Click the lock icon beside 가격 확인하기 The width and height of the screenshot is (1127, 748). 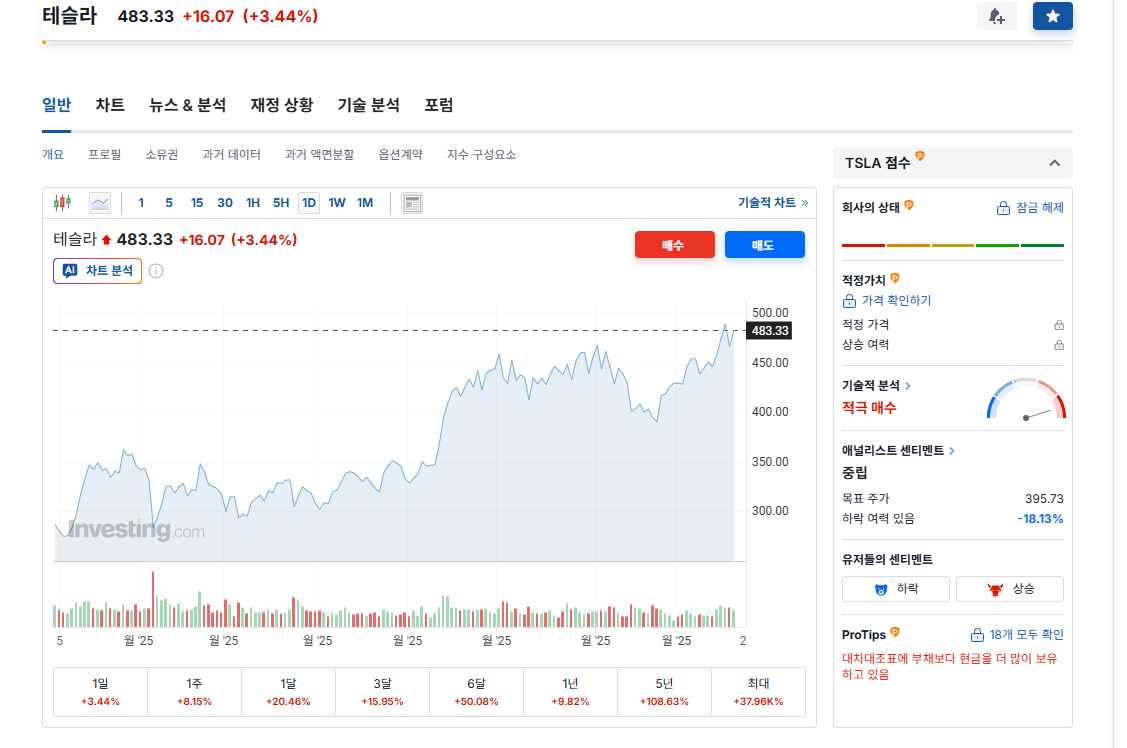pos(850,301)
